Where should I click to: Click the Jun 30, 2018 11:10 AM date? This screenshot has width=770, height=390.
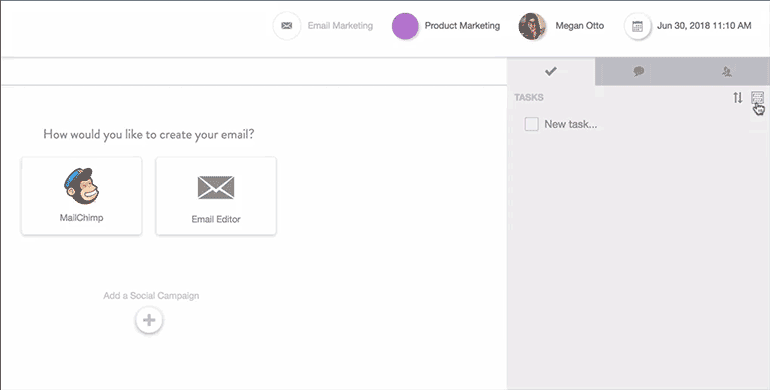(704, 26)
